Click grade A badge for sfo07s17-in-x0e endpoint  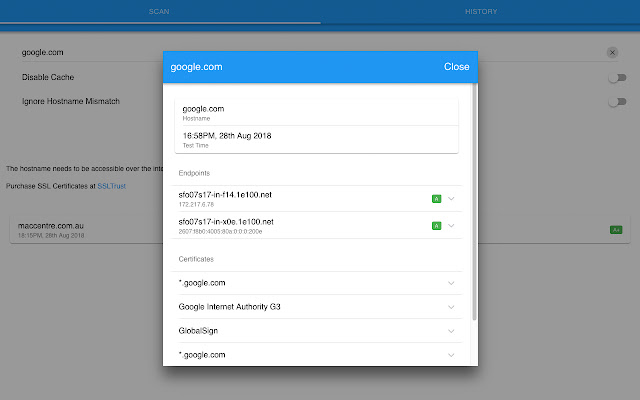point(436,226)
